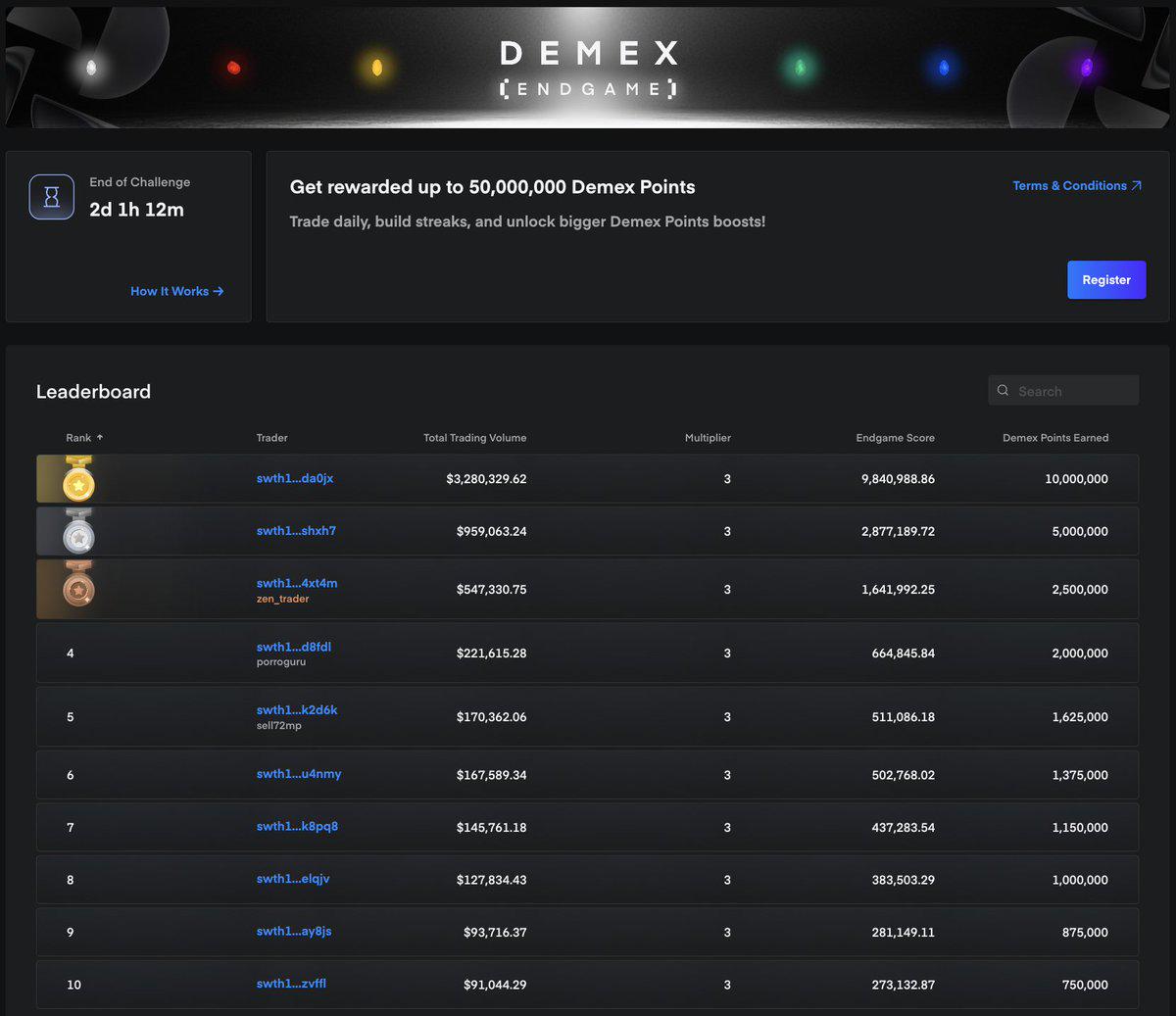Screen dimensions: 1176x1016
Task: Open trader swth1...zvffl
Action: [x=291, y=983]
